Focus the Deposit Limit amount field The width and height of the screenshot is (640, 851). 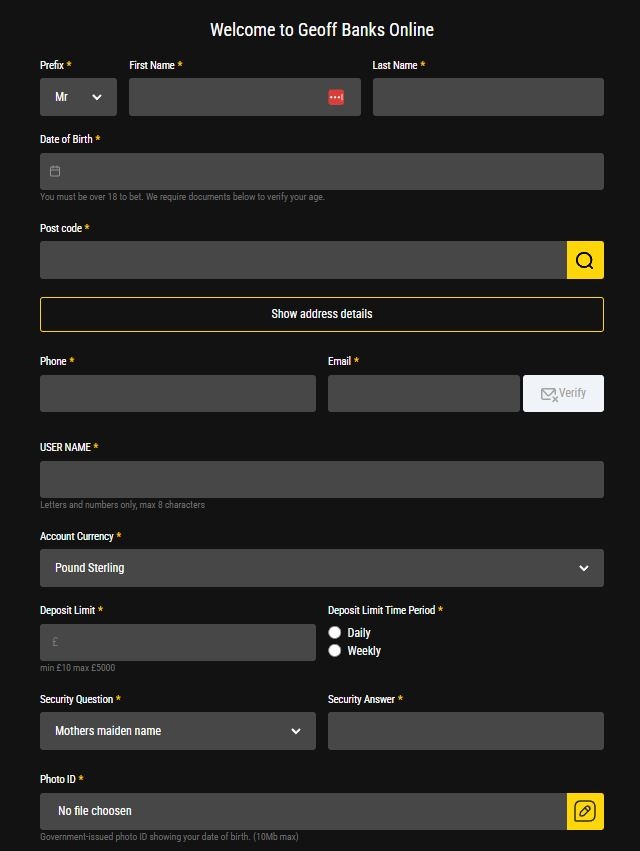point(178,643)
